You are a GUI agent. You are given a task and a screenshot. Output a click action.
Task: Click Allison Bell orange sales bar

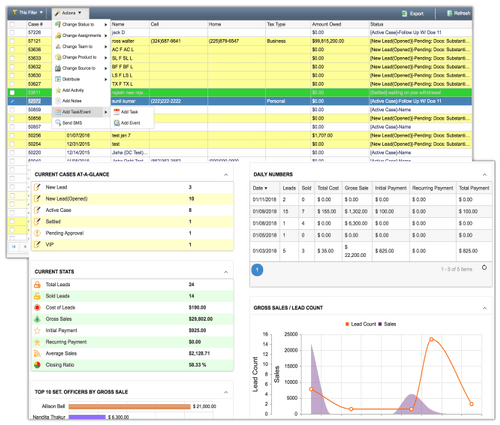click(130, 406)
